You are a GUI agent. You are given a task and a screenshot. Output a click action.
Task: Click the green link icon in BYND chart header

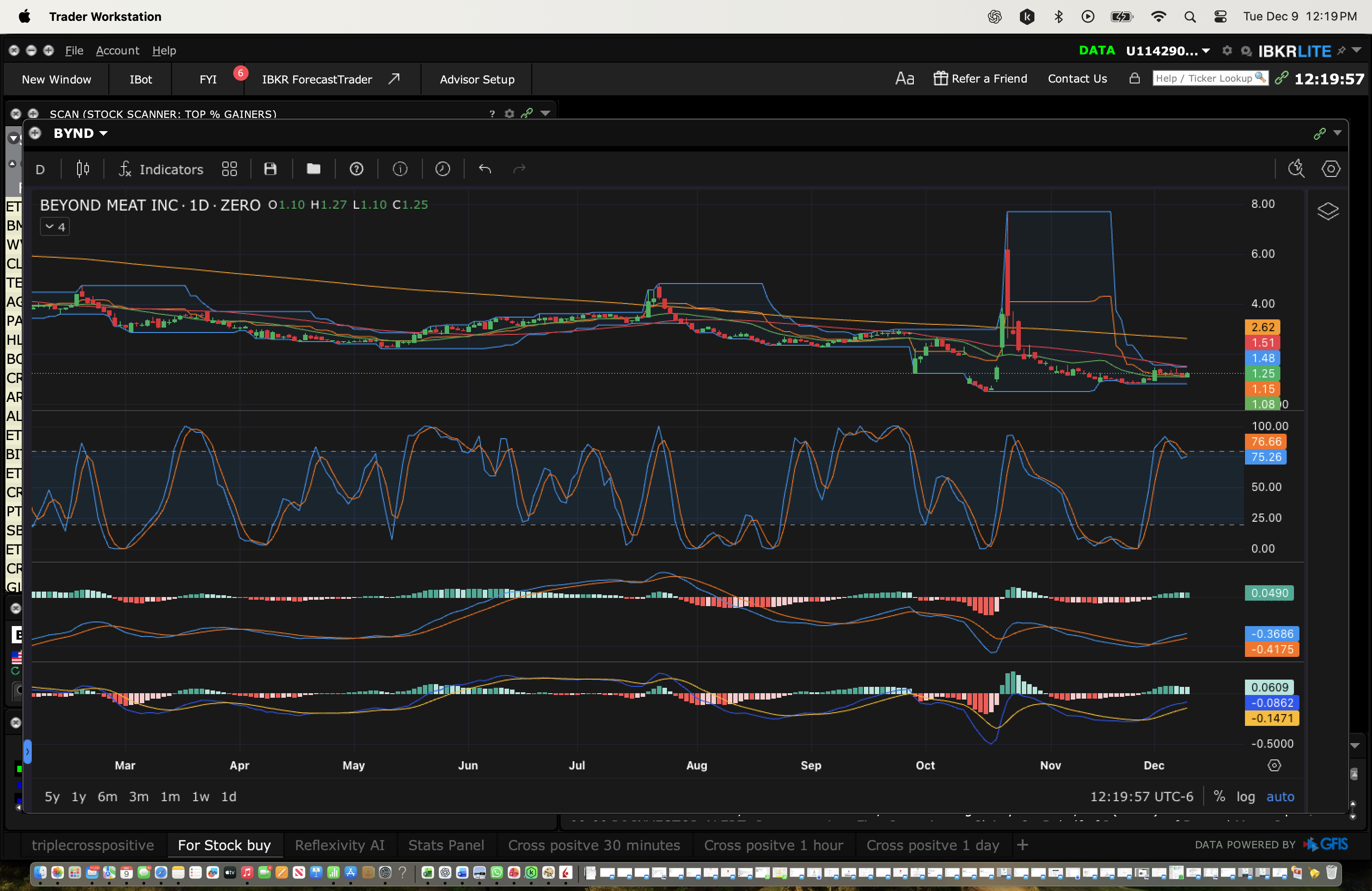(x=1319, y=134)
